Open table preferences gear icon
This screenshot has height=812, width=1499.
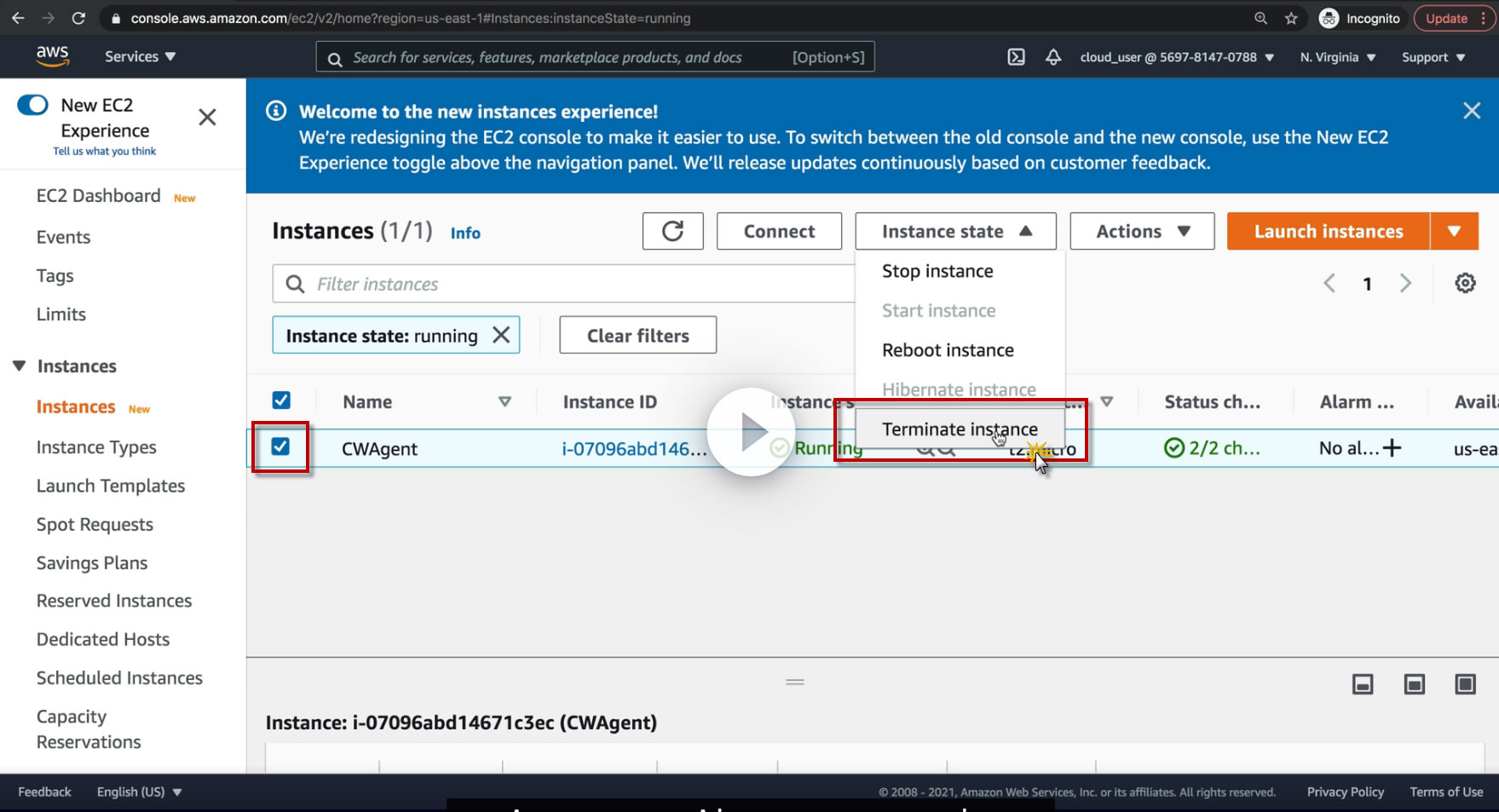1465,283
